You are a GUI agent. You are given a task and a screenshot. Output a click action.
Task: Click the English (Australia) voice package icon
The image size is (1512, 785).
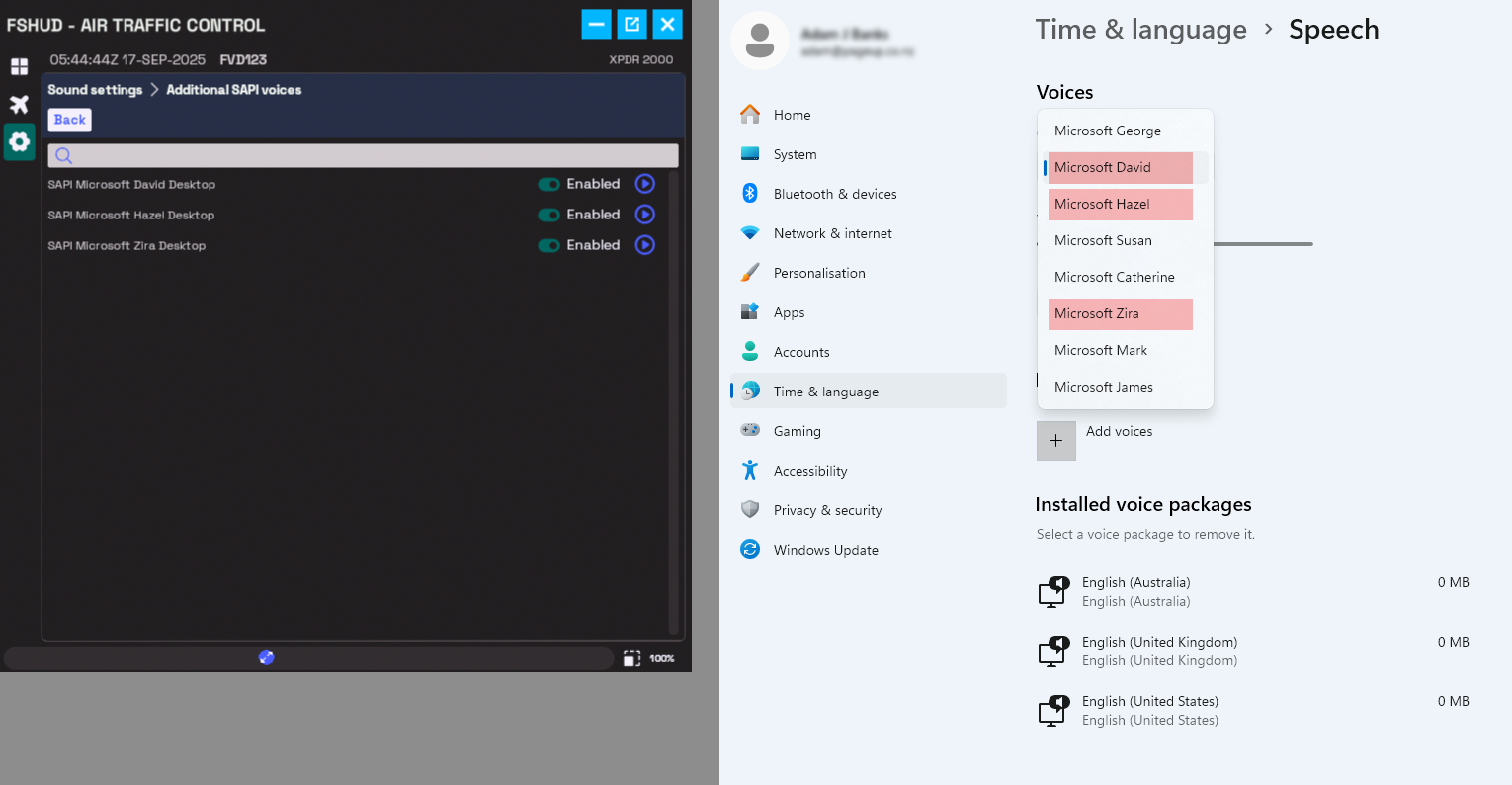1054,592
